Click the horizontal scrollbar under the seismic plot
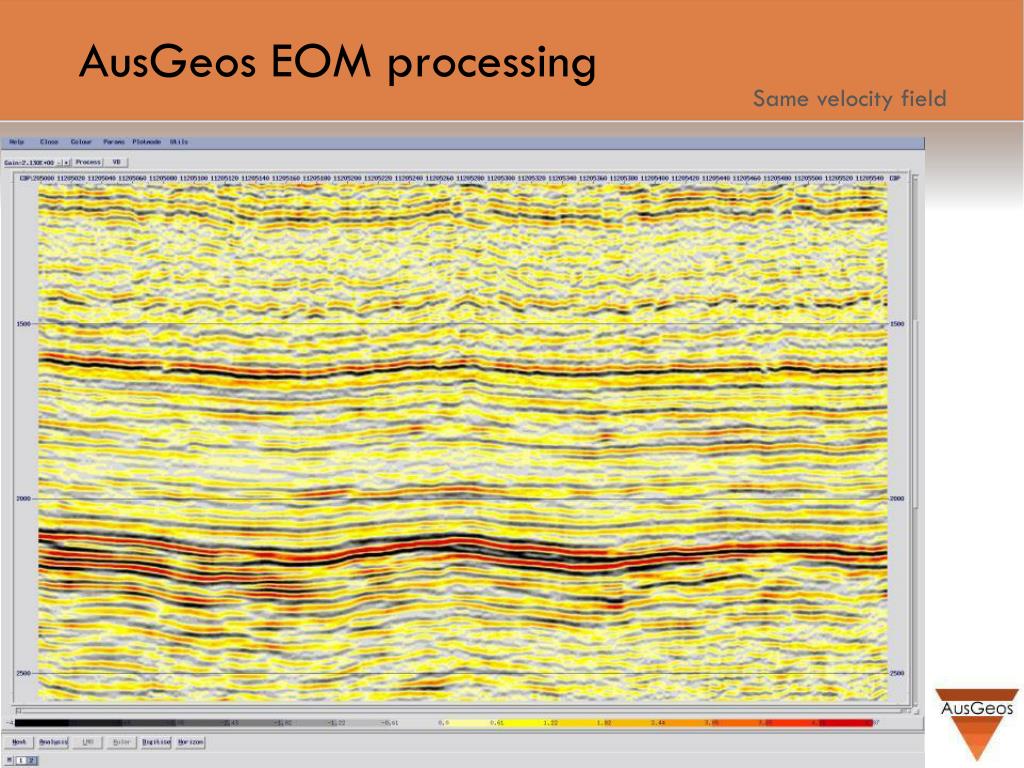The image size is (1024, 768). point(463,710)
